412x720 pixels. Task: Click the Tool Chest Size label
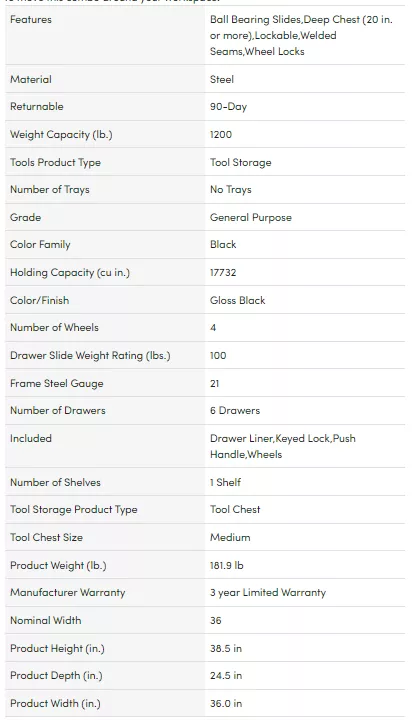coord(46,537)
